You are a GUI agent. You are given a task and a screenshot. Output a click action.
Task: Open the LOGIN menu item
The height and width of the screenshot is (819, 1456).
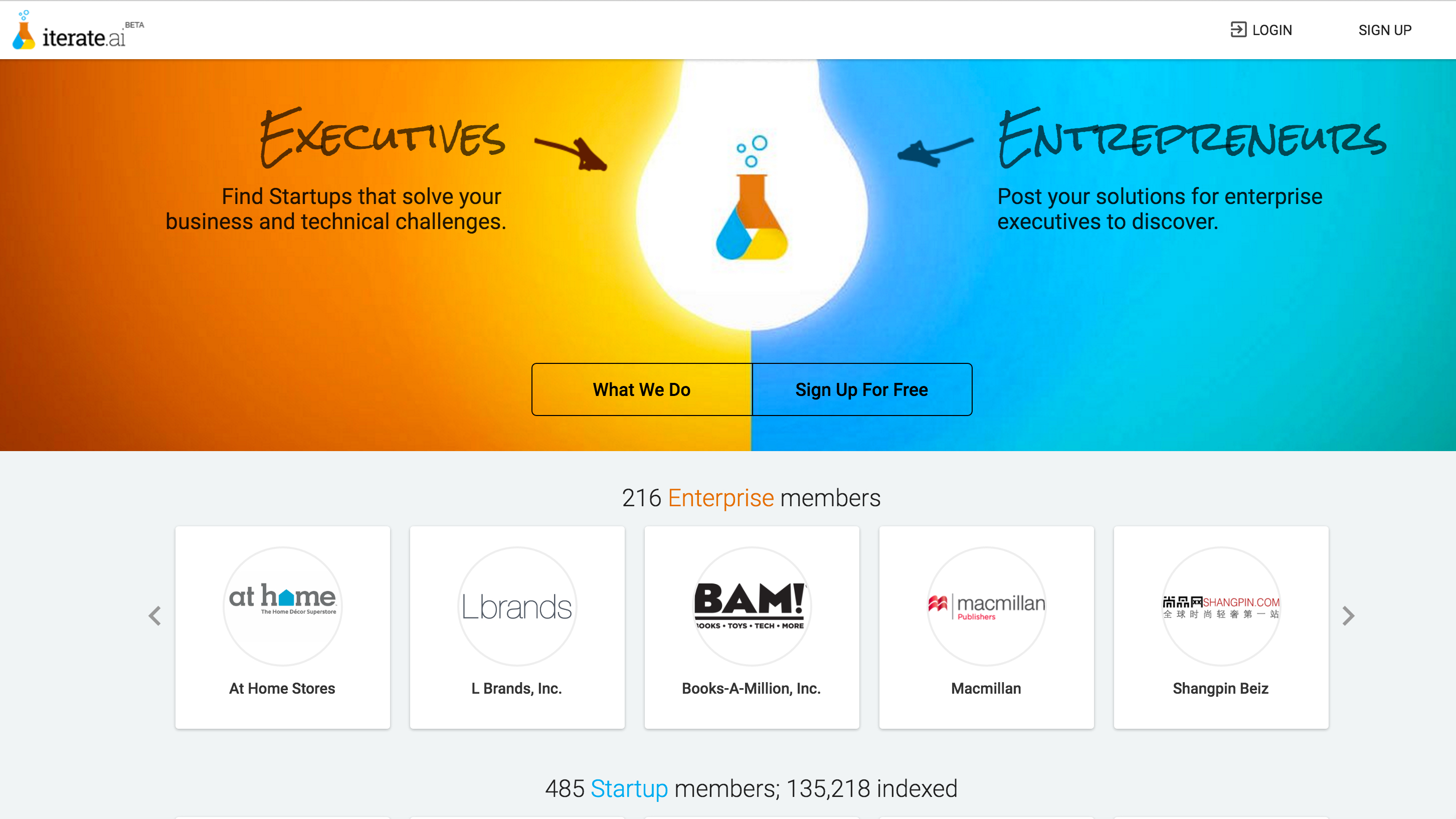1271,30
